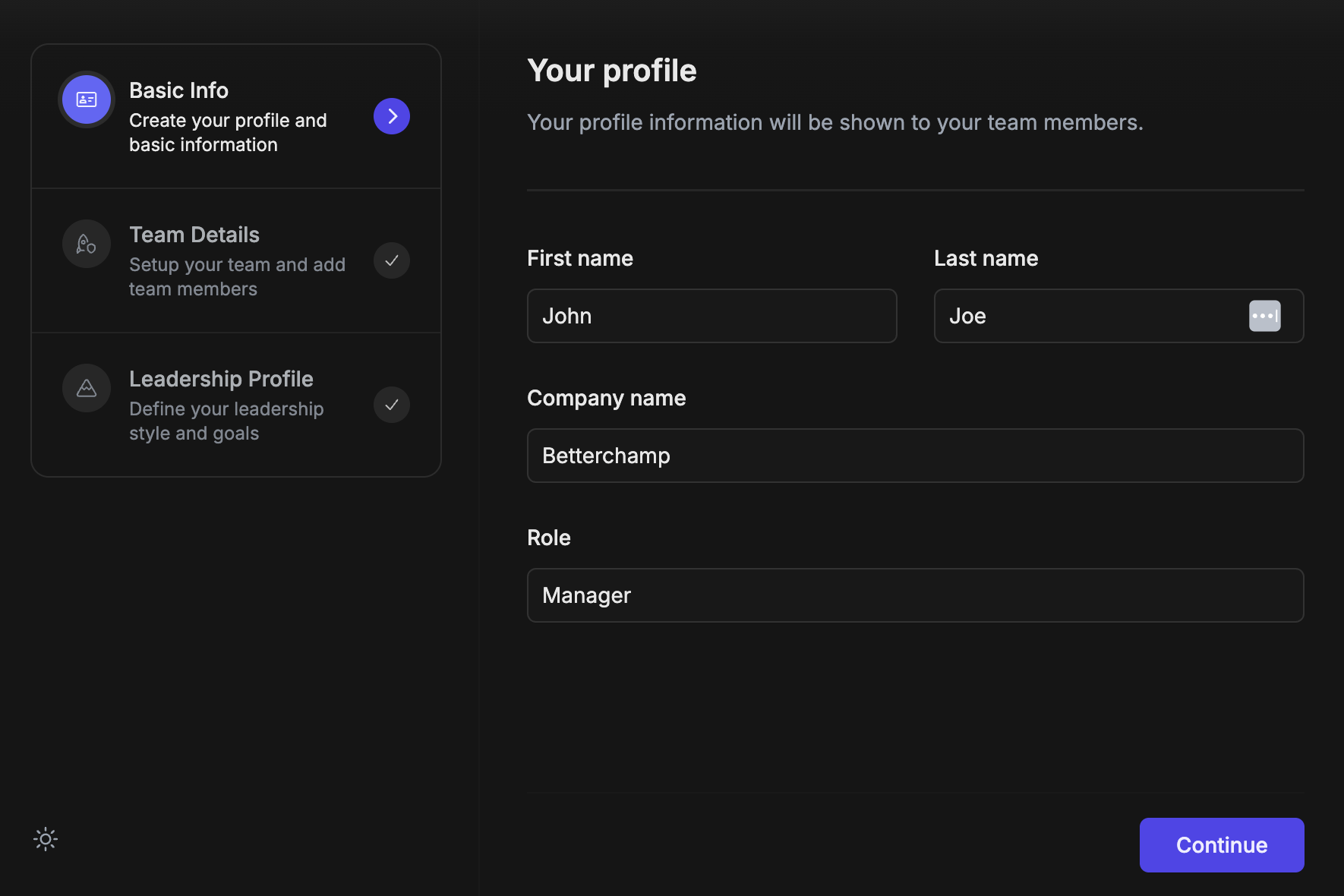This screenshot has height=896, width=1344.
Task: Switch to the Team Details step title
Action: click(x=194, y=235)
